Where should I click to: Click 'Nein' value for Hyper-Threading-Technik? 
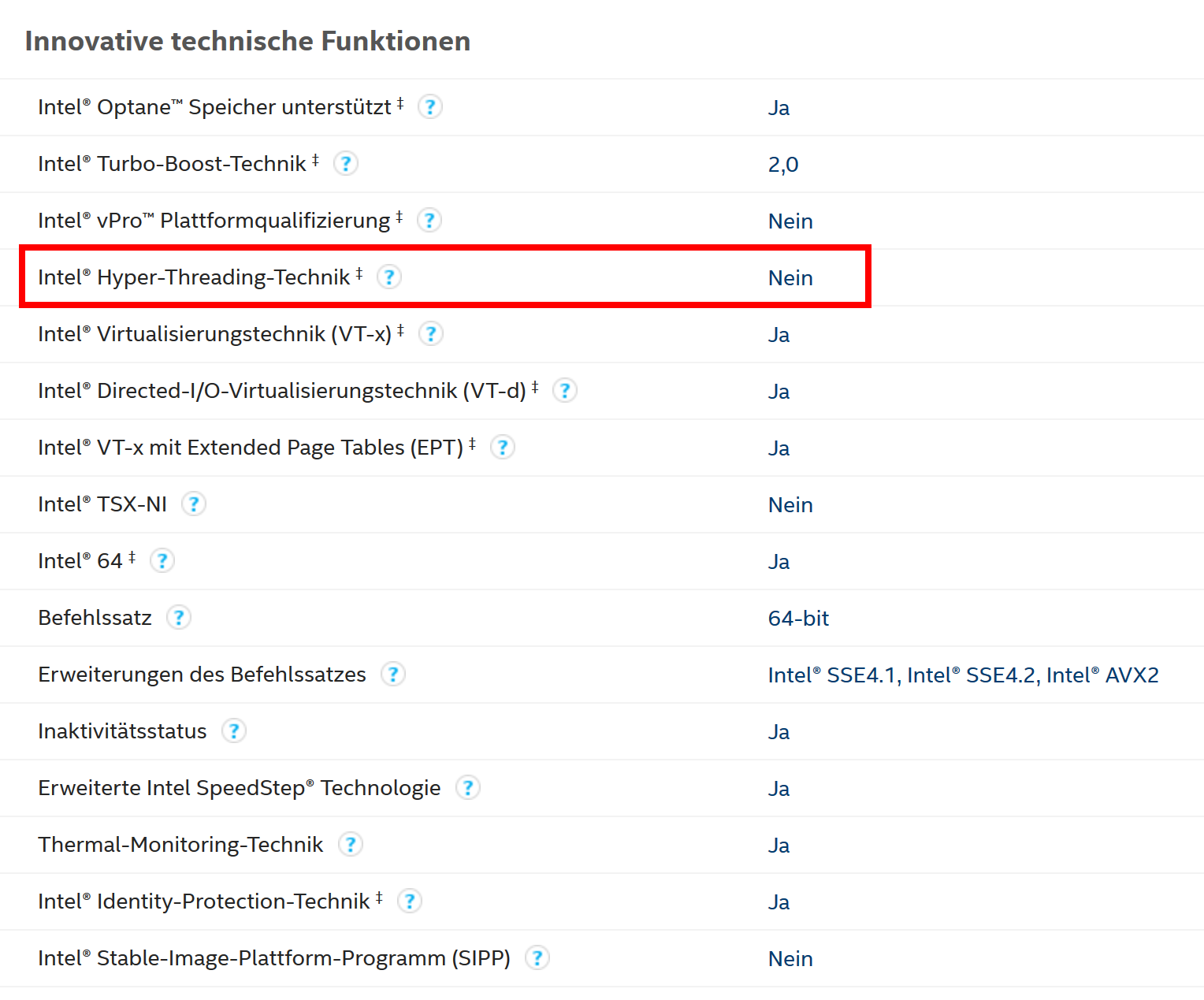pos(790,278)
